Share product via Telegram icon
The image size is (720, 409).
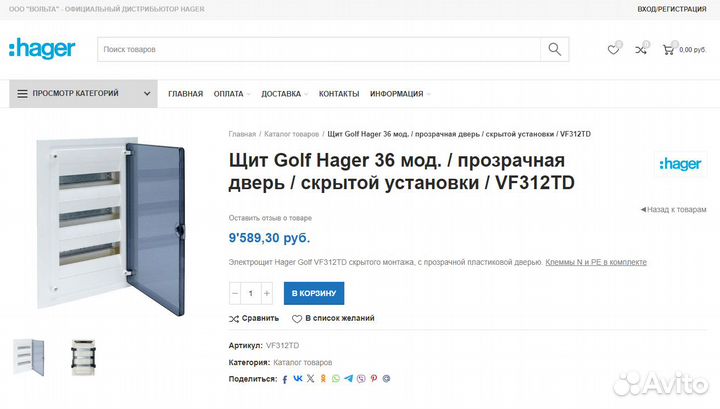point(349,379)
